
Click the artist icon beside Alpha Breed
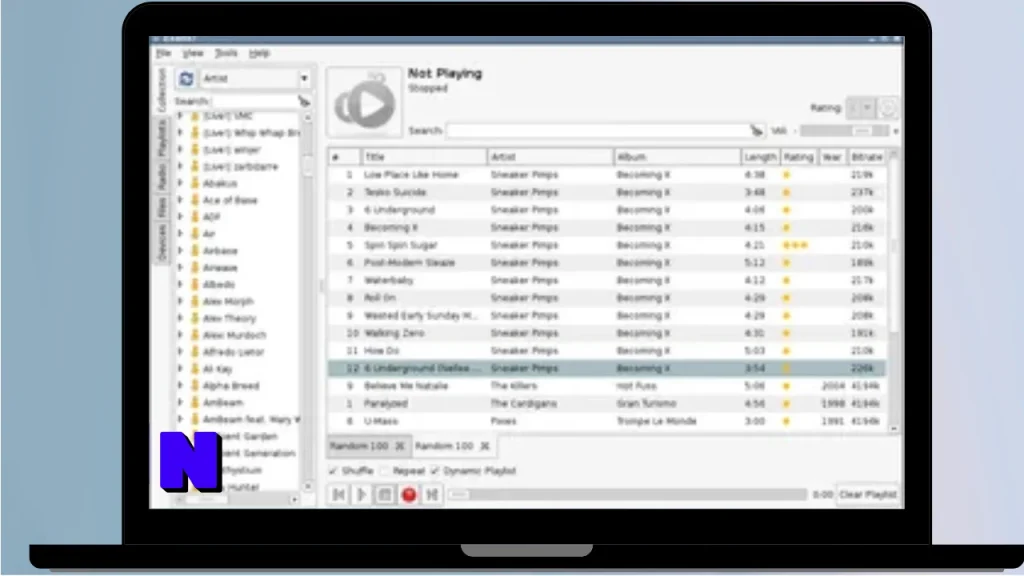pyautogui.click(x=195, y=385)
